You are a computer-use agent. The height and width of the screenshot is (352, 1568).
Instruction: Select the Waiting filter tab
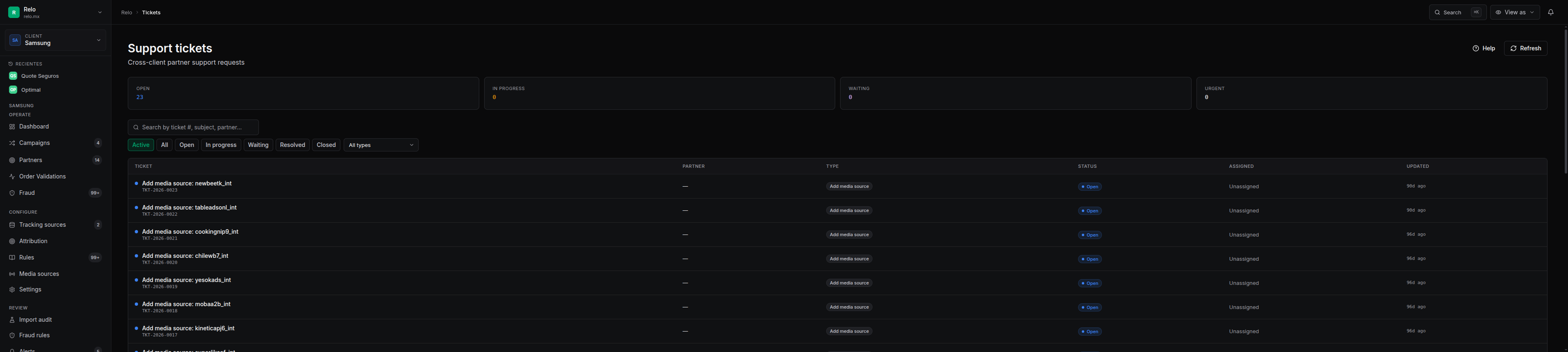pyautogui.click(x=258, y=145)
